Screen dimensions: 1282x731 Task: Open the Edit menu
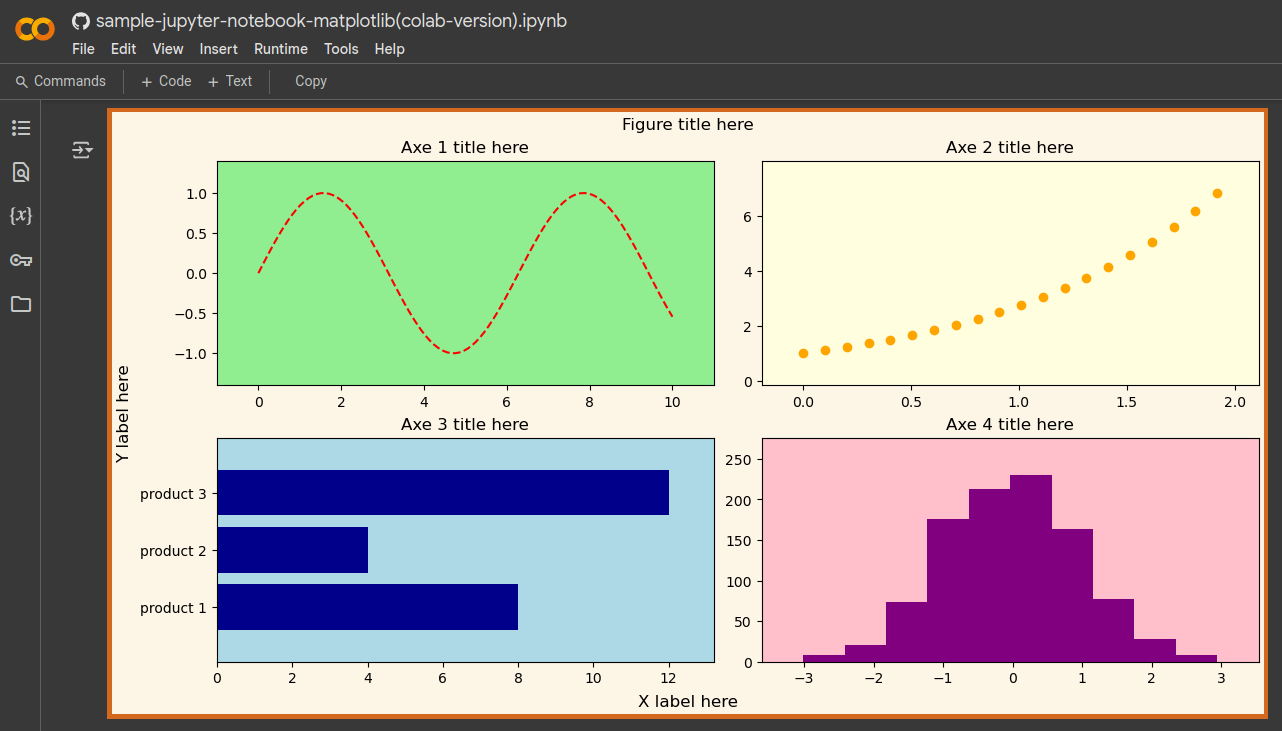click(123, 49)
